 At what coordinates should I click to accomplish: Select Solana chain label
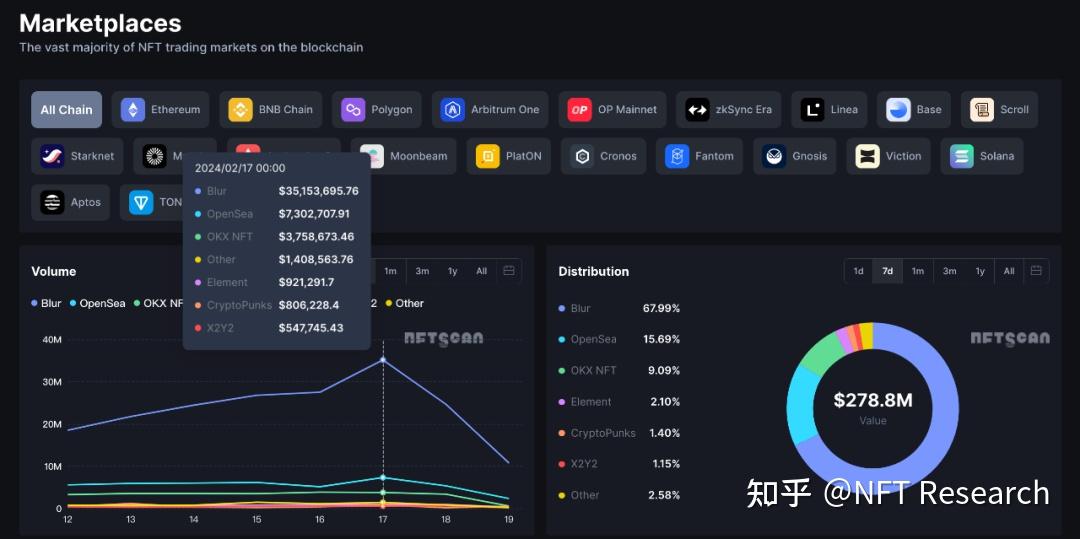pos(997,156)
